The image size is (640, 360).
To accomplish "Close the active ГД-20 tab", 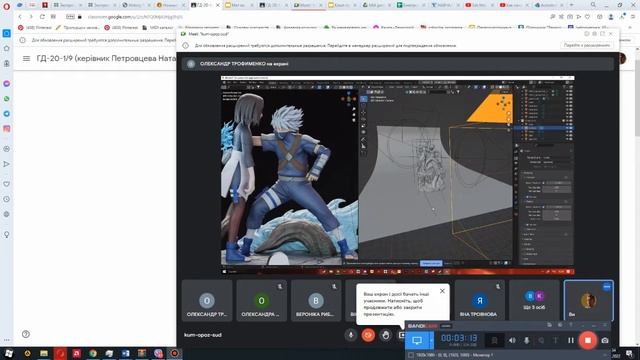I will pyautogui.click(x=218, y=5).
